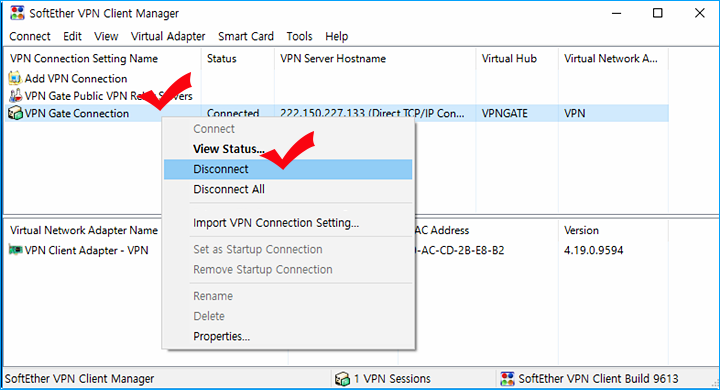Open the Help menu
The width and height of the screenshot is (720, 390).
337,36
